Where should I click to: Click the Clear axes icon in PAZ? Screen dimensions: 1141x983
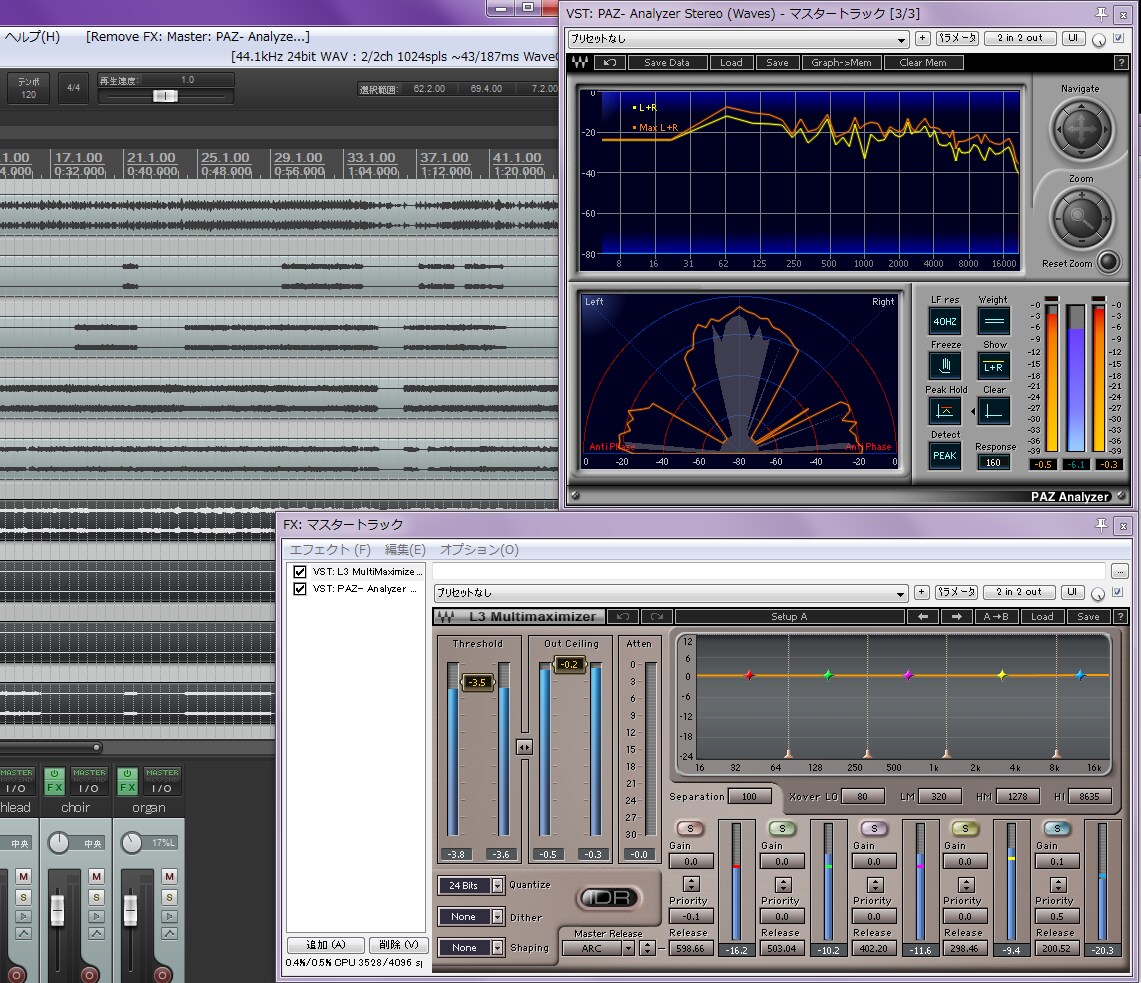pyautogui.click(x=993, y=411)
